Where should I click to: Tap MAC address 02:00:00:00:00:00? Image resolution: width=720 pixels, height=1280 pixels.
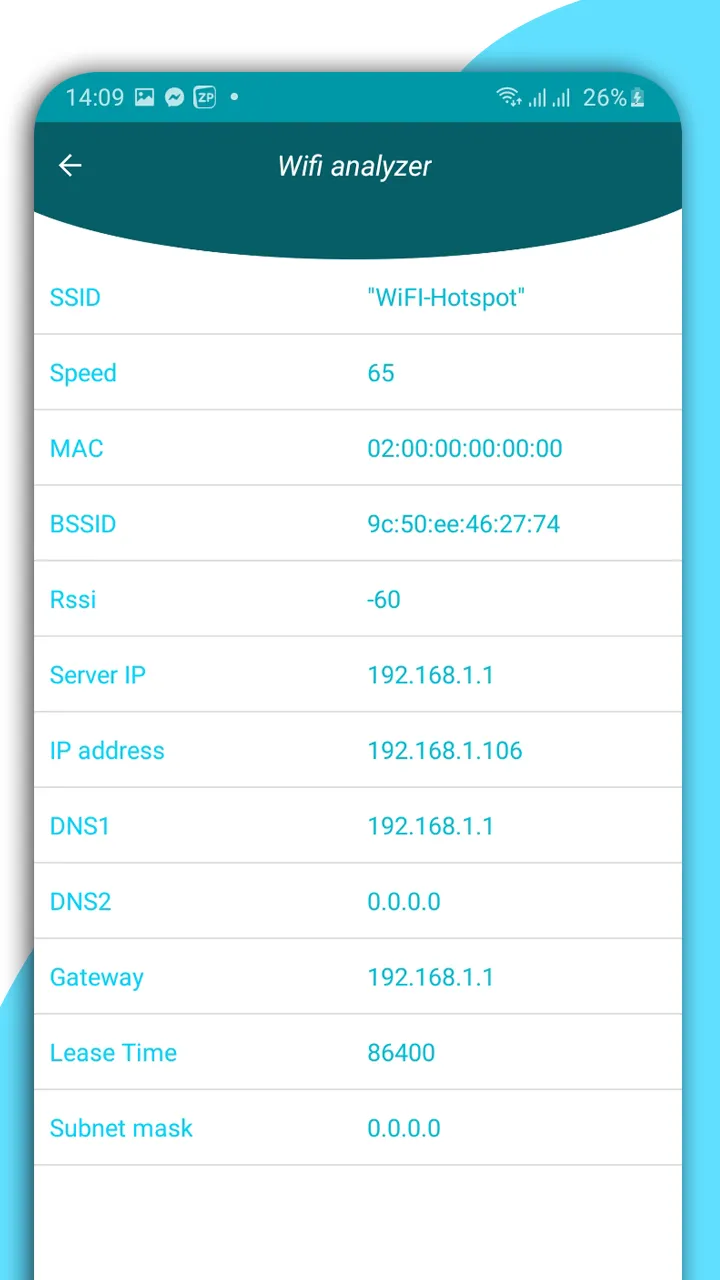point(465,448)
